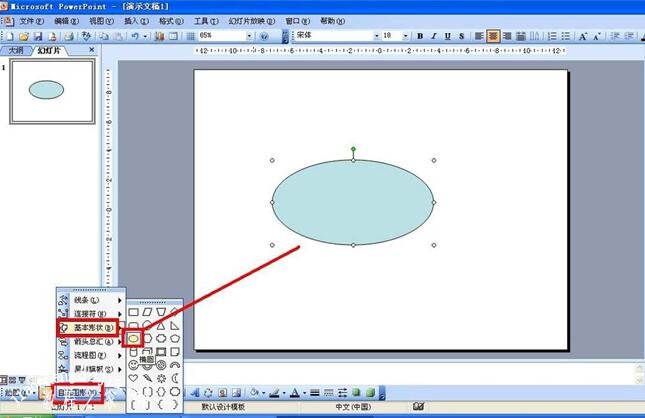
Task: Toggle Italic formatting
Action: pos(434,36)
